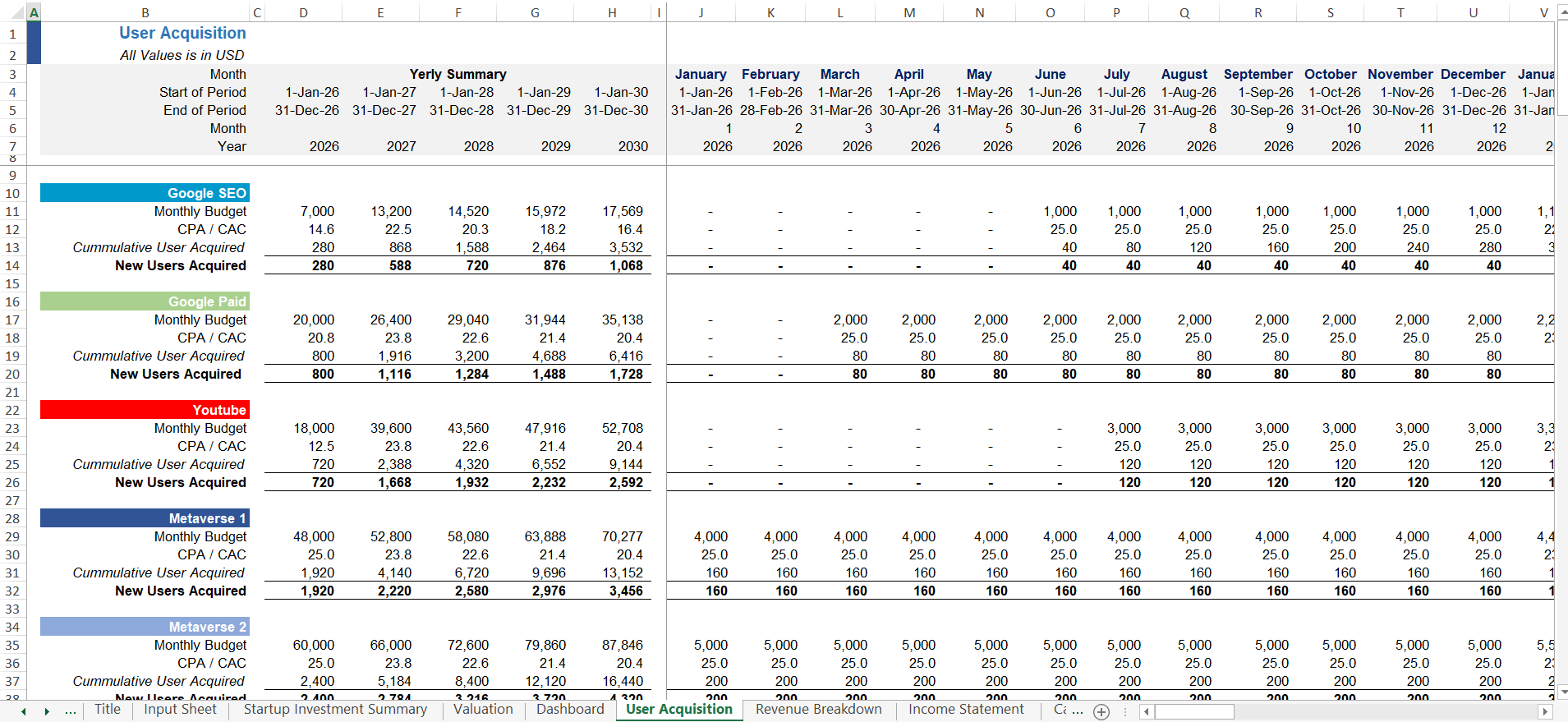Open the Dashboard sheet tab
The height and width of the screenshot is (722, 1568).
(570, 710)
